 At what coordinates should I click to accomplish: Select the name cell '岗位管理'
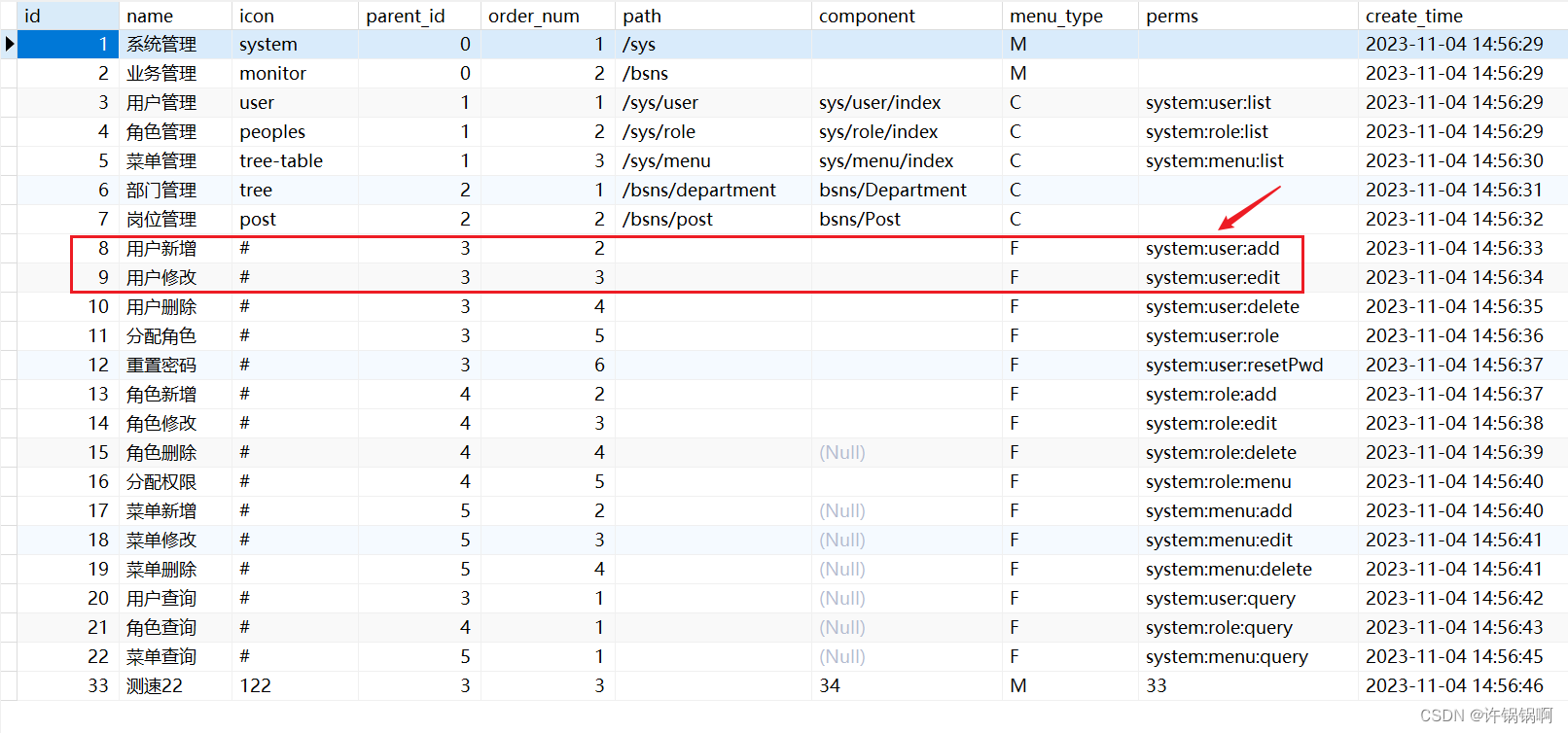point(175,220)
